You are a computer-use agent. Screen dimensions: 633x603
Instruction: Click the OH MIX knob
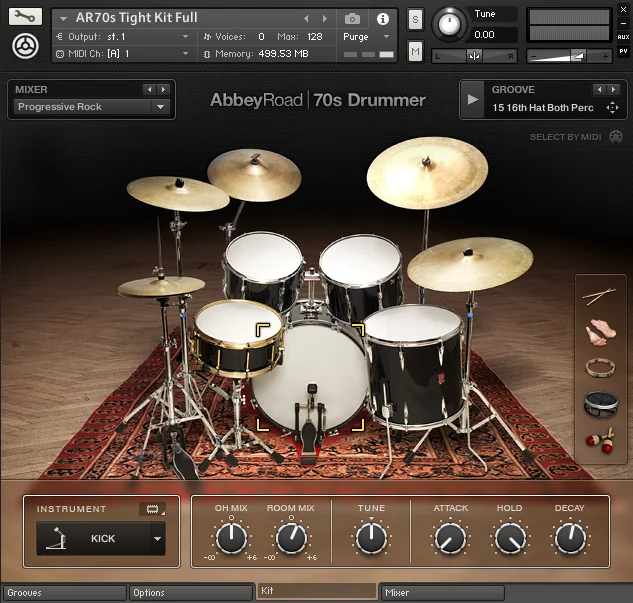click(x=231, y=538)
